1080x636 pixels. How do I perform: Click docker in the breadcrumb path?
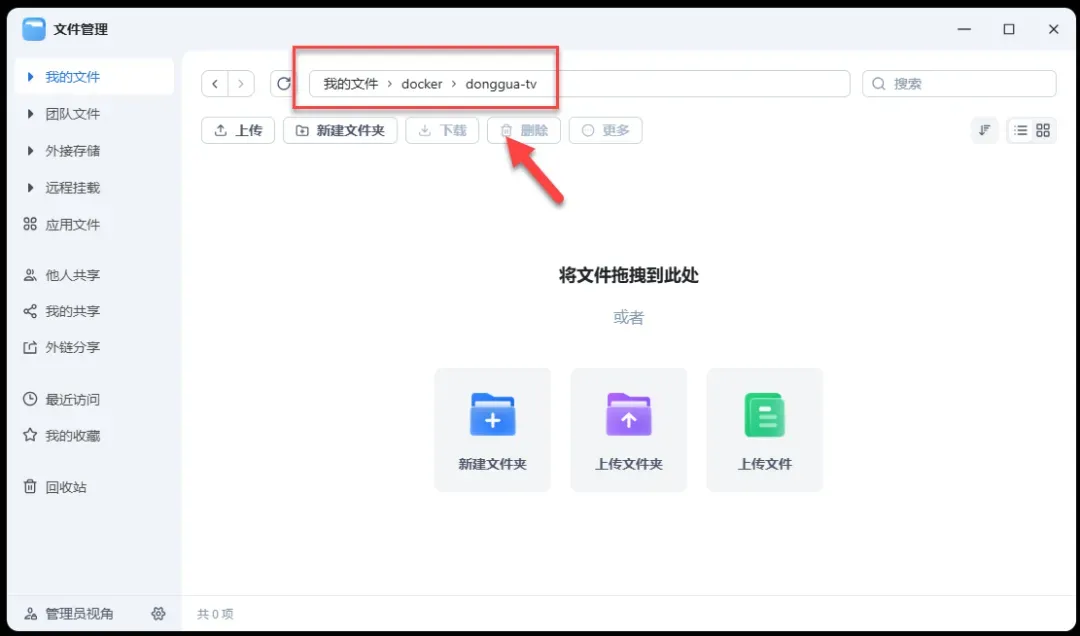point(422,84)
